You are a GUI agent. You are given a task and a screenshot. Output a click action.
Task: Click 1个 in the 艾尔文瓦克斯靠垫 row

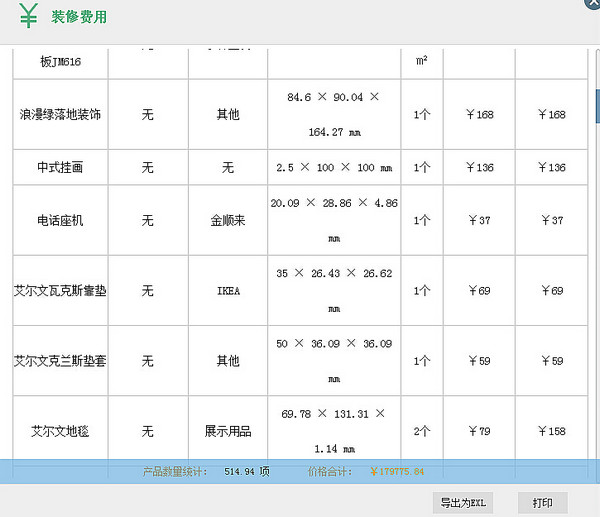click(x=422, y=290)
